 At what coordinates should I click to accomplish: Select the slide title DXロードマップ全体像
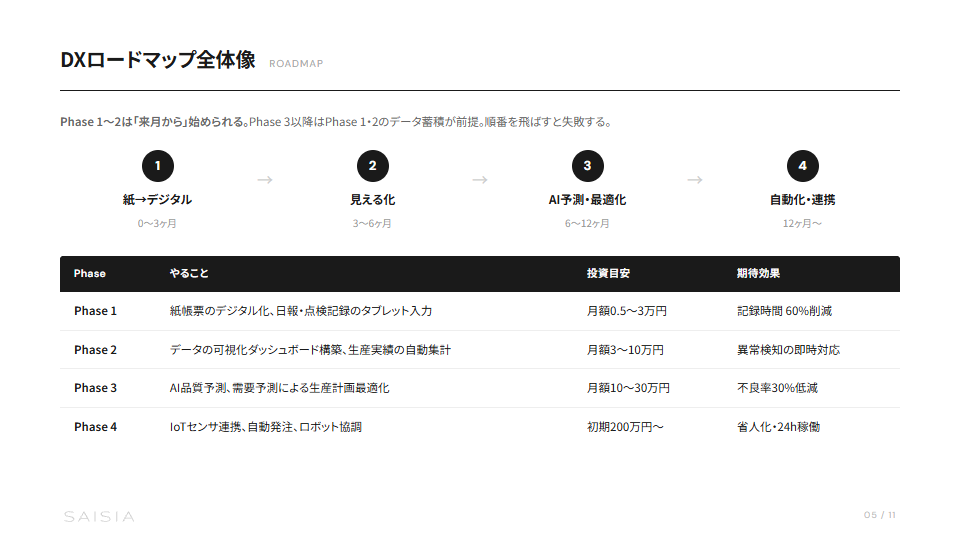pyautogui.click(x=157, y=60)
